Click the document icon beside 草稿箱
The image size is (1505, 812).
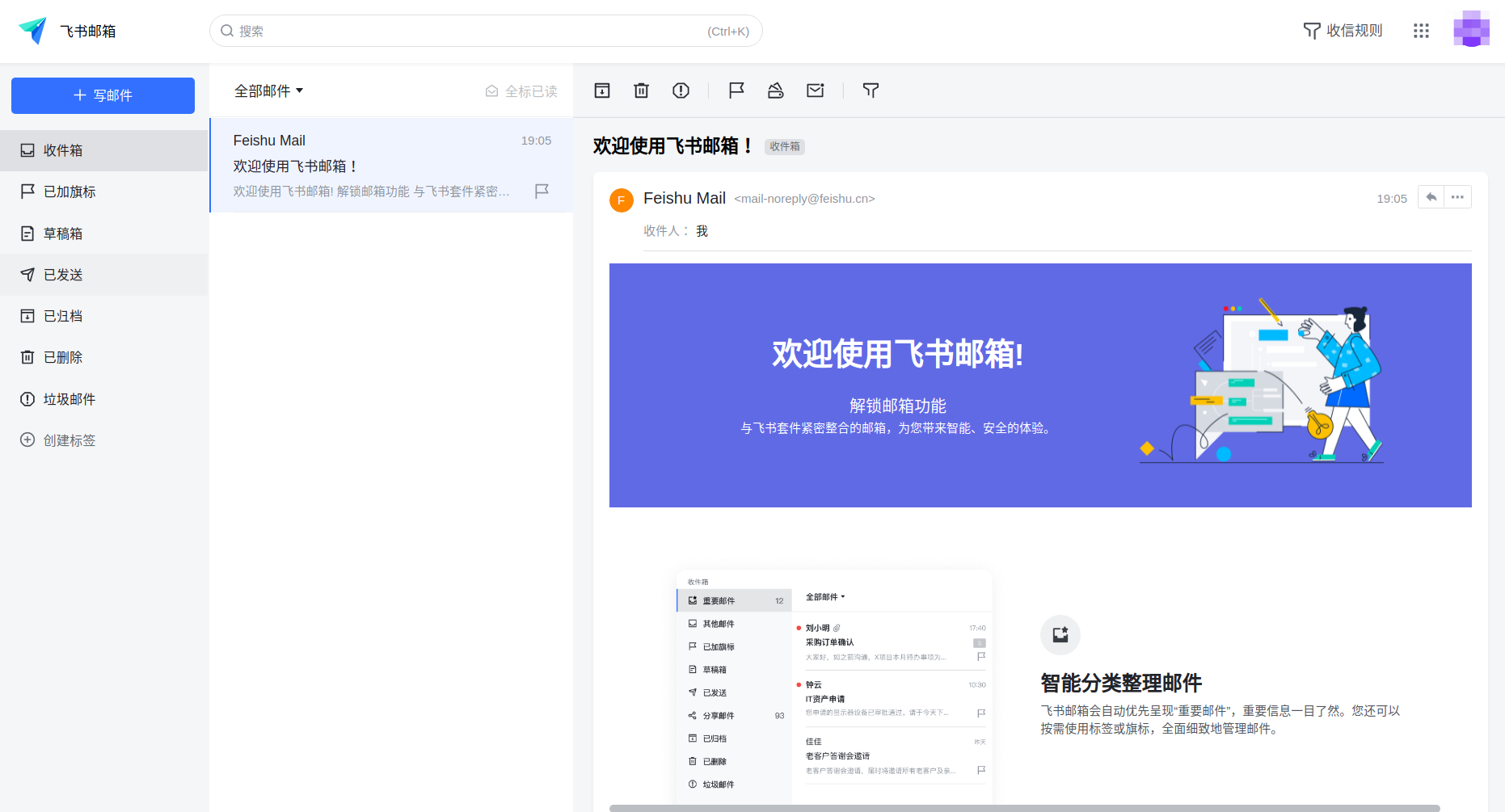click(27, 234)
